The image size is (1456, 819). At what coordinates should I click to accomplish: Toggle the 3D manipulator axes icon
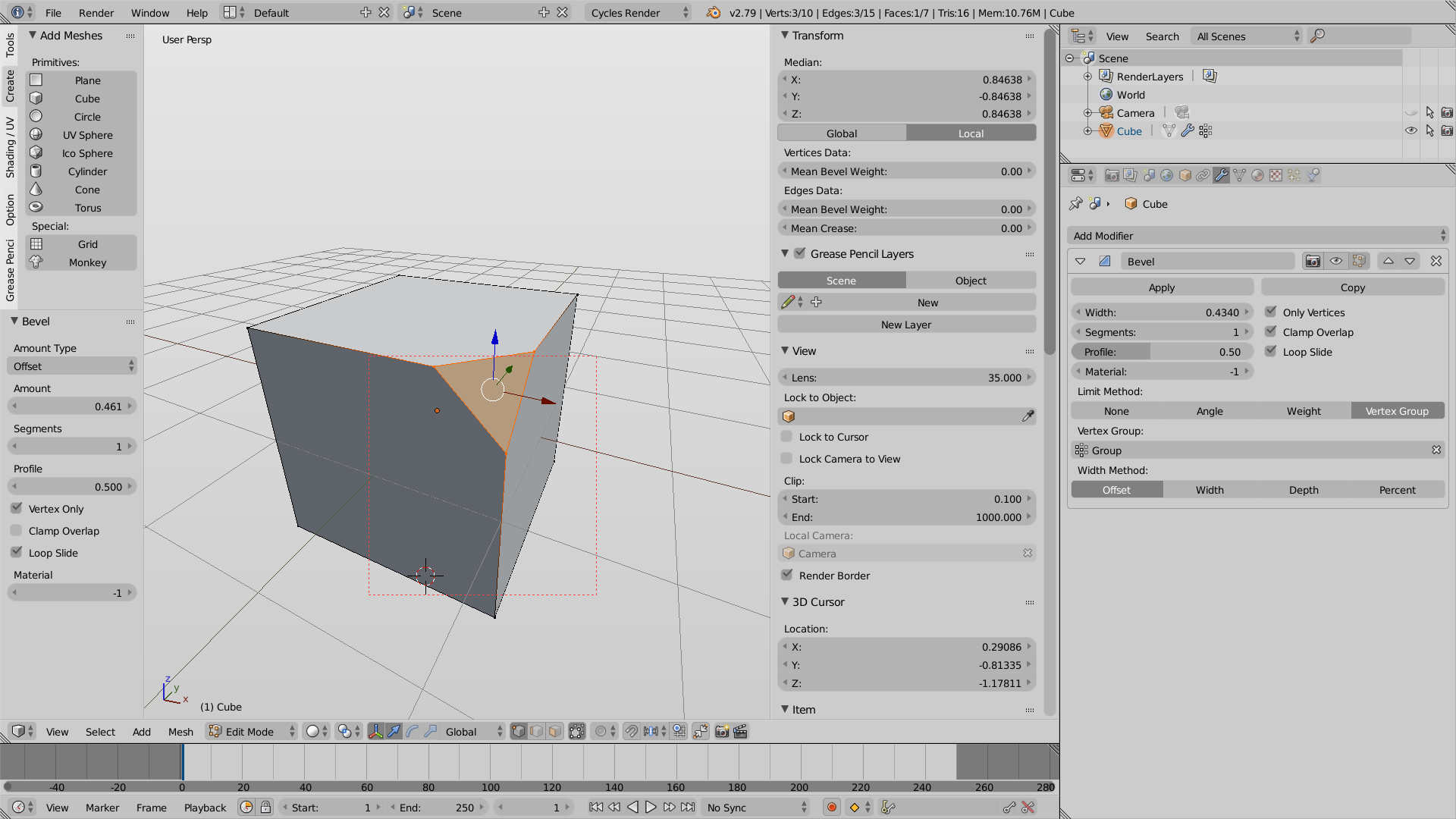[375, 731]
